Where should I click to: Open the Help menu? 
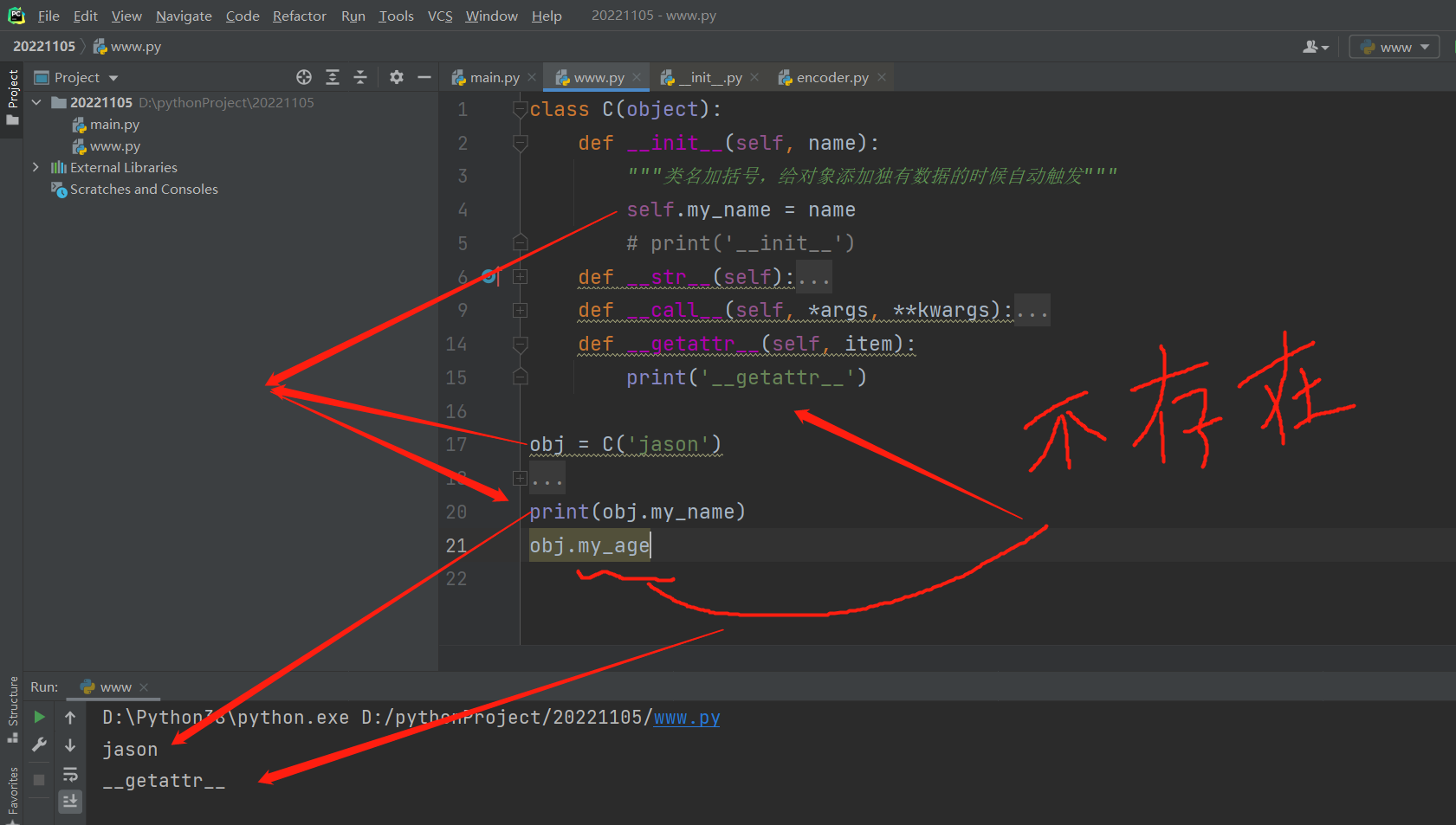click(547, 16)
